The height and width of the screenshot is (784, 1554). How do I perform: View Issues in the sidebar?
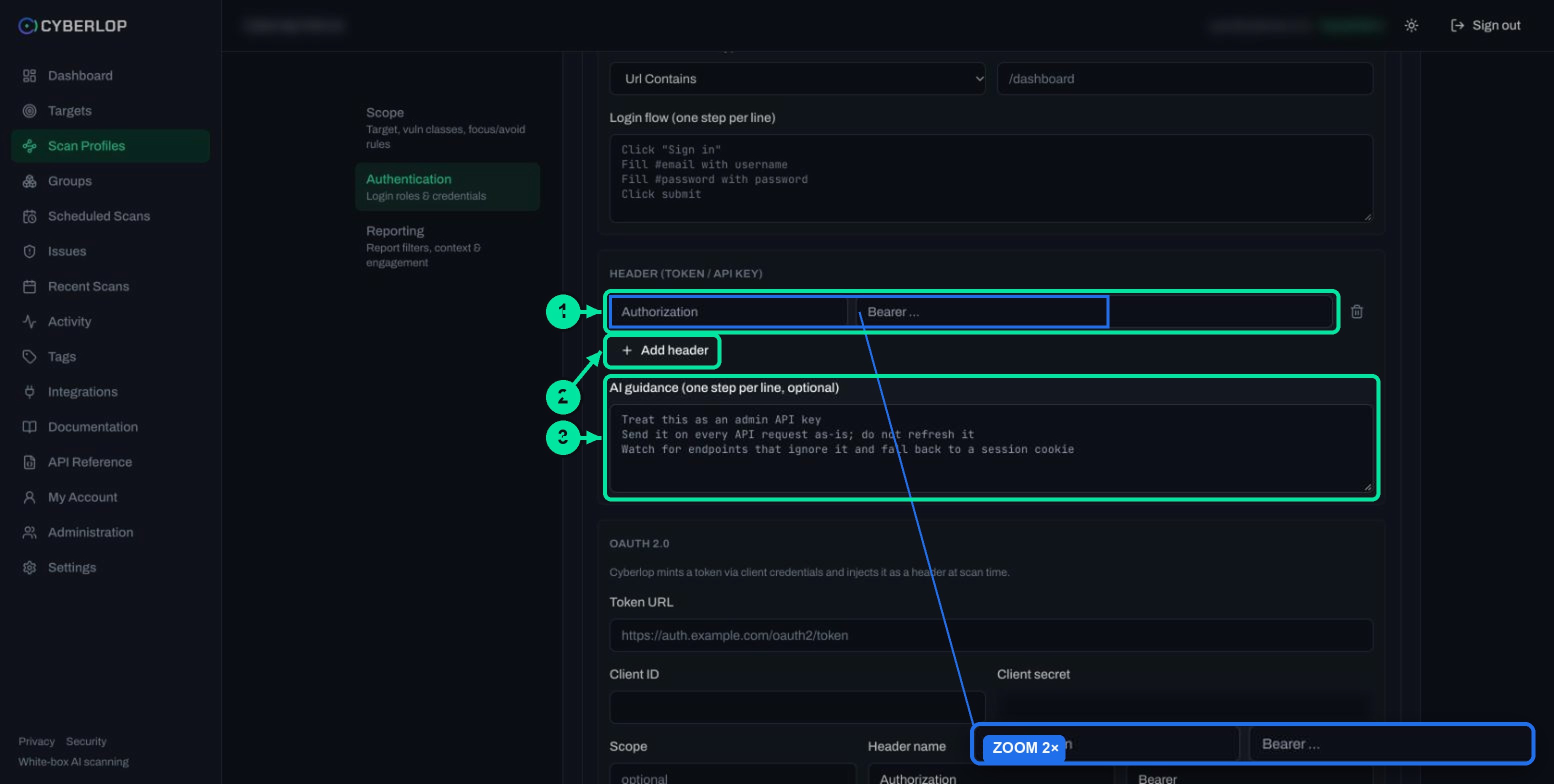(110, 251)
